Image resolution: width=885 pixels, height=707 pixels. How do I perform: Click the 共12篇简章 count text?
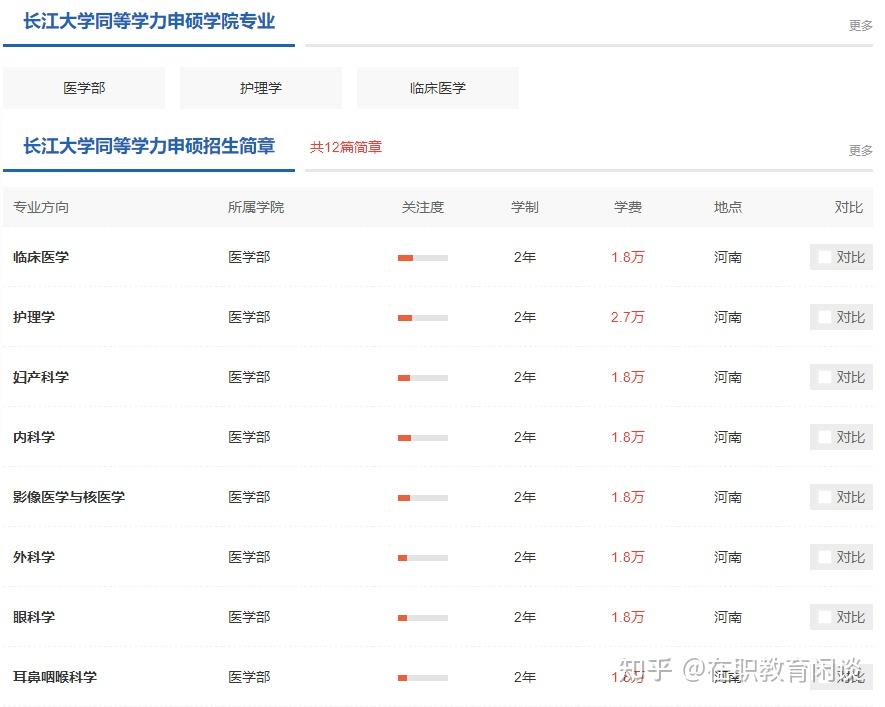coord(345,147)
